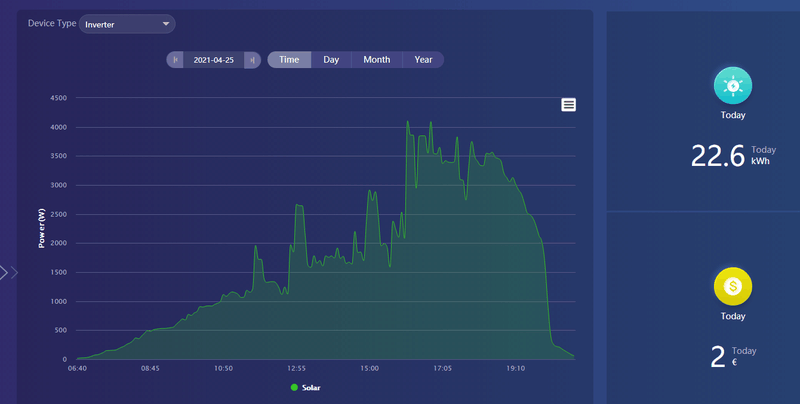
Task: Select the Time tab
Action: 289,60
